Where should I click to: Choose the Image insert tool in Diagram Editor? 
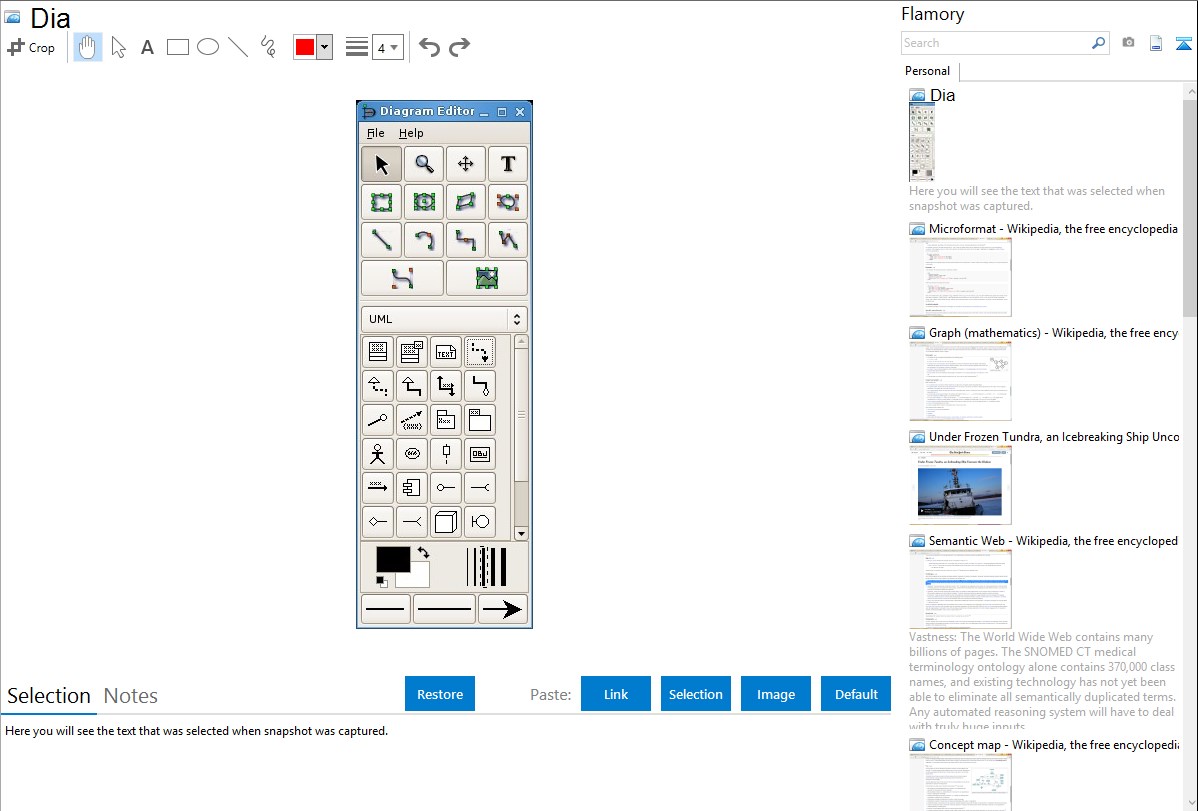click(x=487, y=278)
